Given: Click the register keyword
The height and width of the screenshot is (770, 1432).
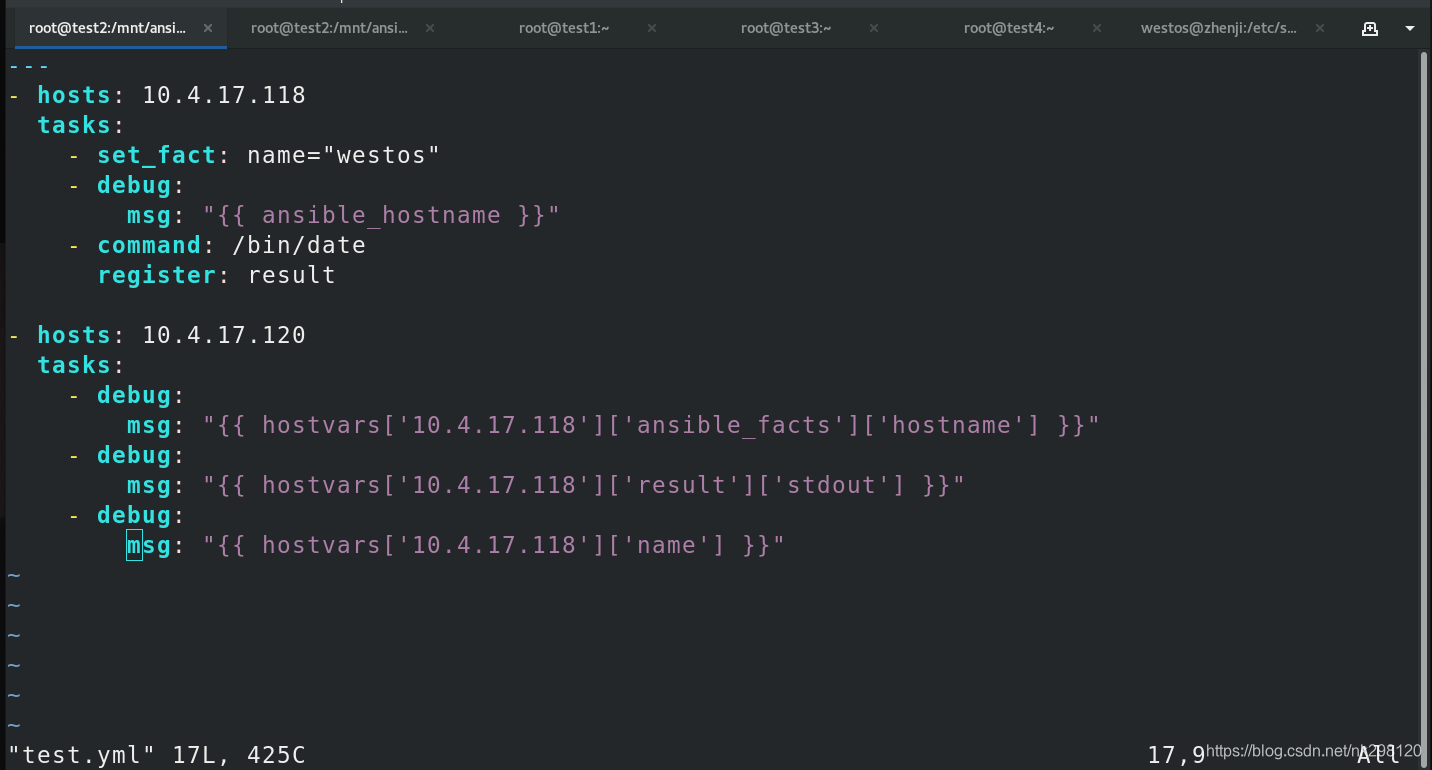Looking at the screenshot, I should (156, 275).
